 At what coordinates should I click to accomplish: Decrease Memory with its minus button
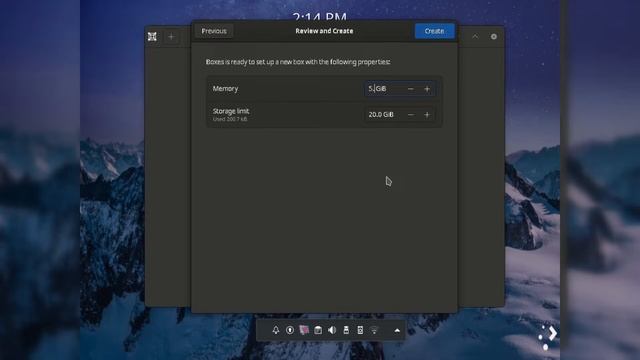(x=411, y=89)
